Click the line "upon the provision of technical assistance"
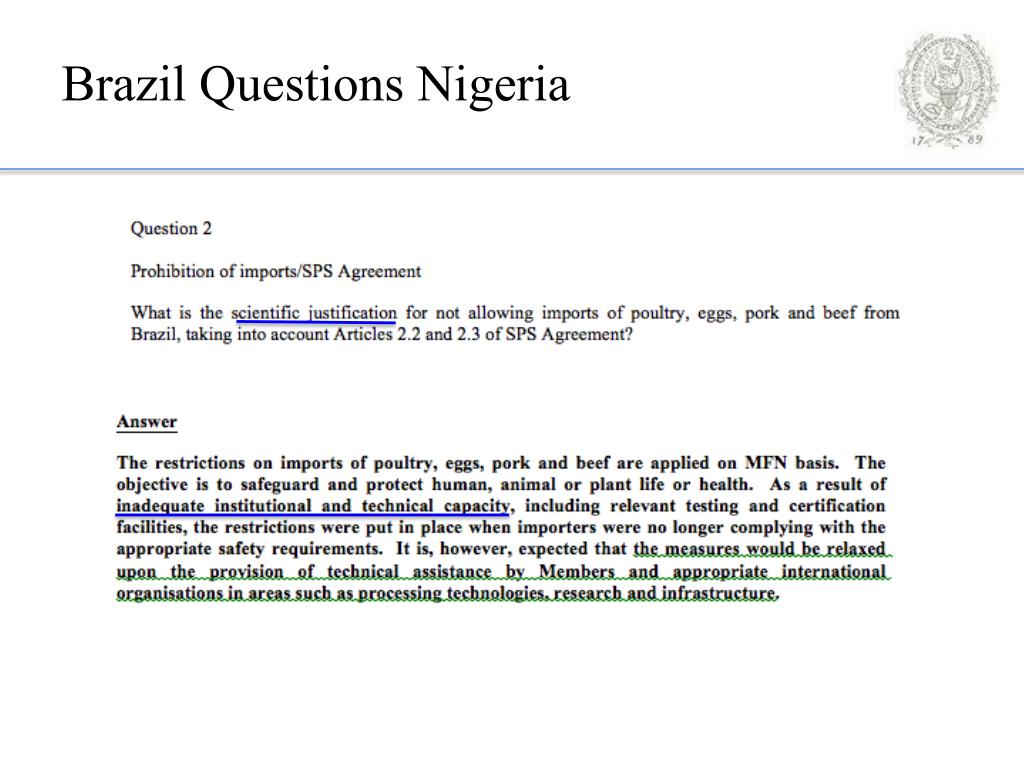 pyautogui.click(x=304, y=572)
